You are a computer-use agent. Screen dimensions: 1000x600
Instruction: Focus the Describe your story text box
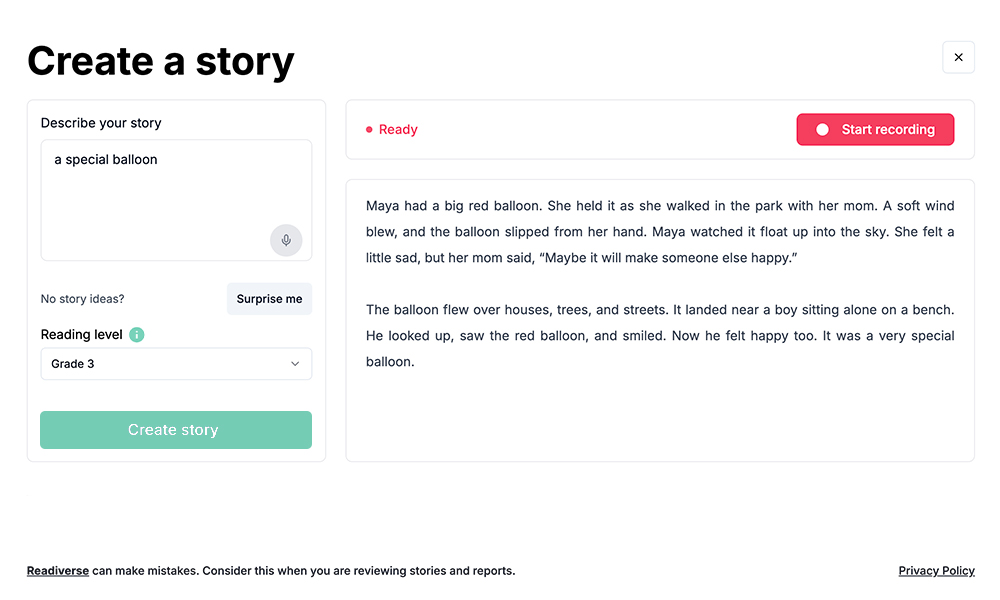point(176,200)
